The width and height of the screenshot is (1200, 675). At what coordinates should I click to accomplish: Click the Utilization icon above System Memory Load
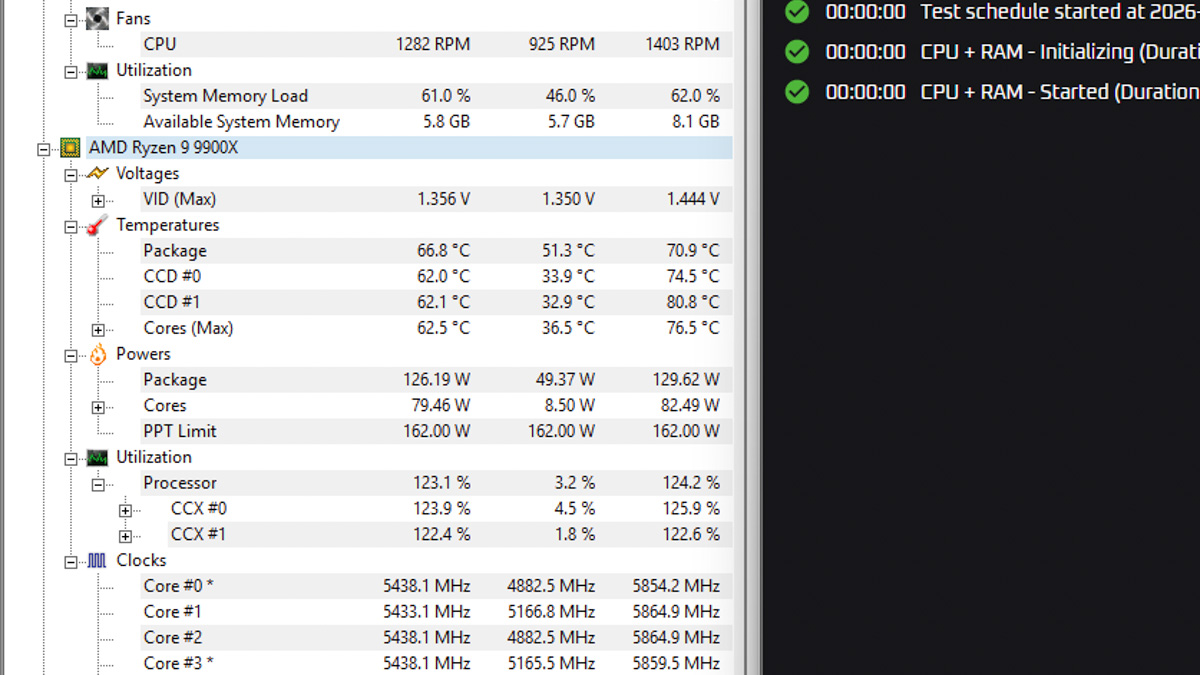97,70
